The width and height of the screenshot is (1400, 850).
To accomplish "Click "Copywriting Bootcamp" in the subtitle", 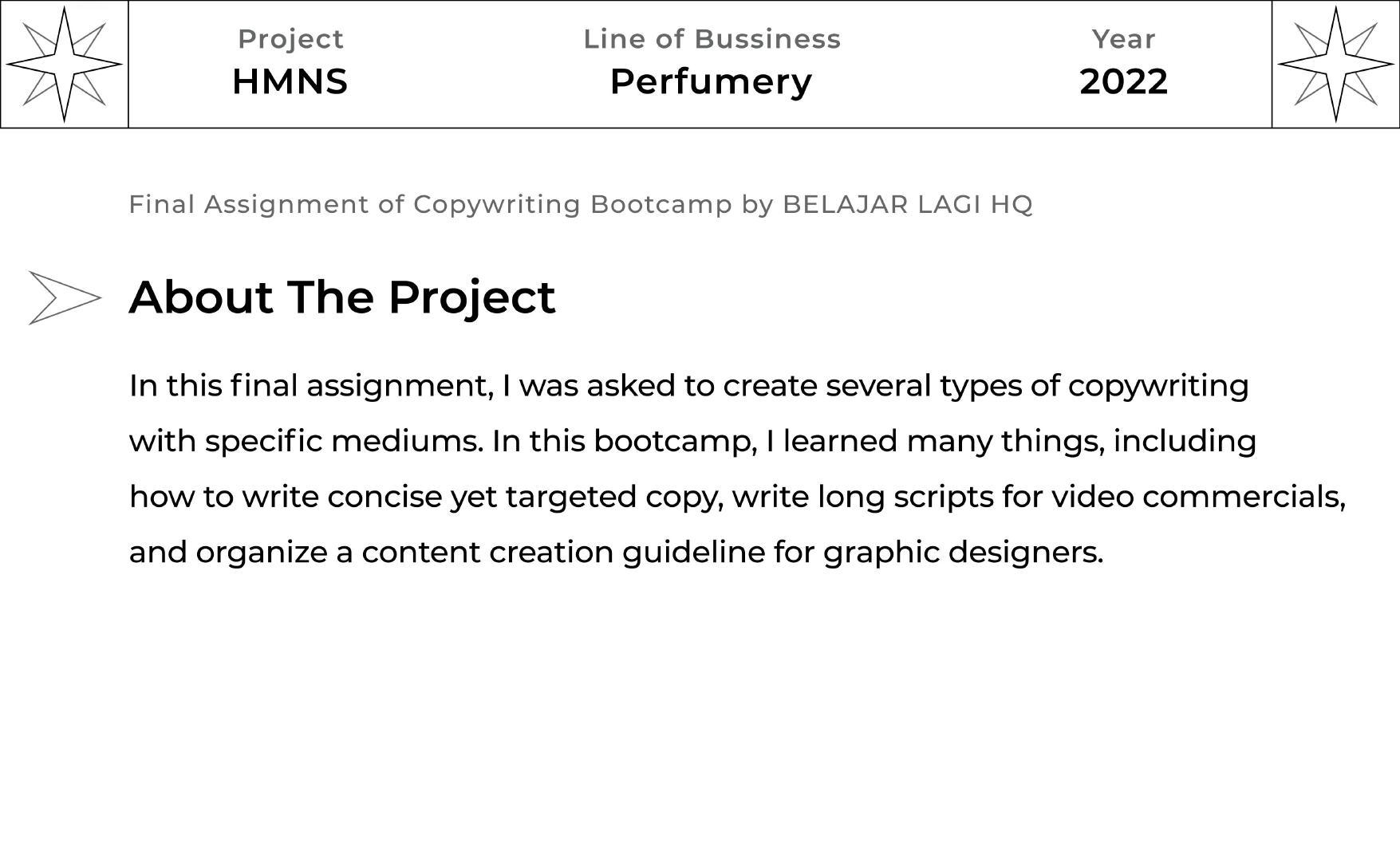I will 573,204.
